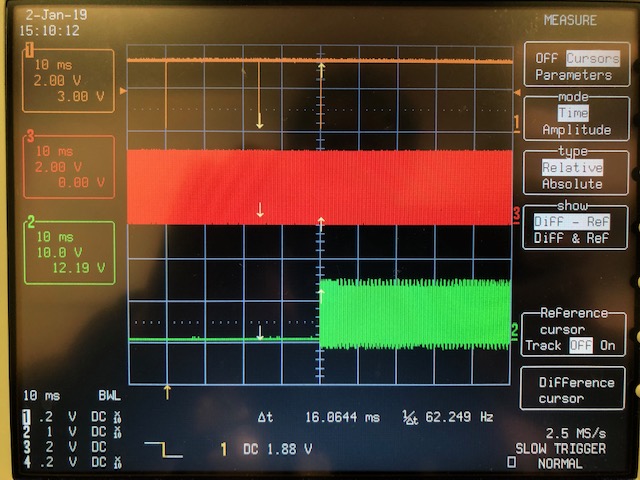640x480 pixels.
Task: Click the BWL bandwidth limit indicator
Action: tap(109, 396)
